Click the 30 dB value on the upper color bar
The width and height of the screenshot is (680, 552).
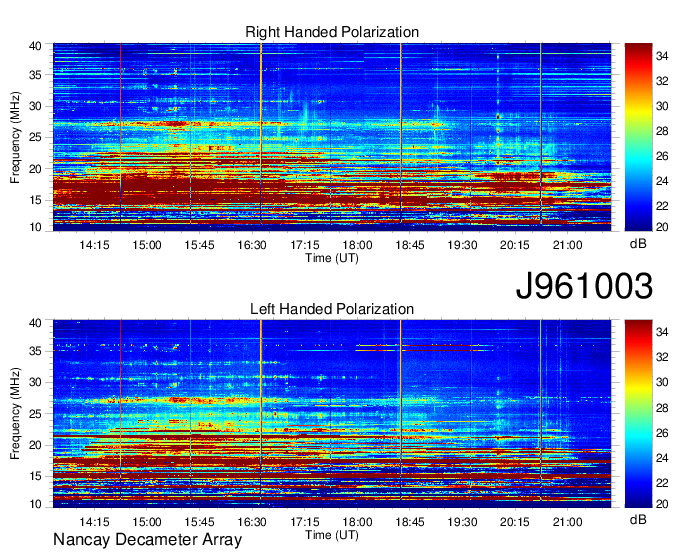point(662,106)
